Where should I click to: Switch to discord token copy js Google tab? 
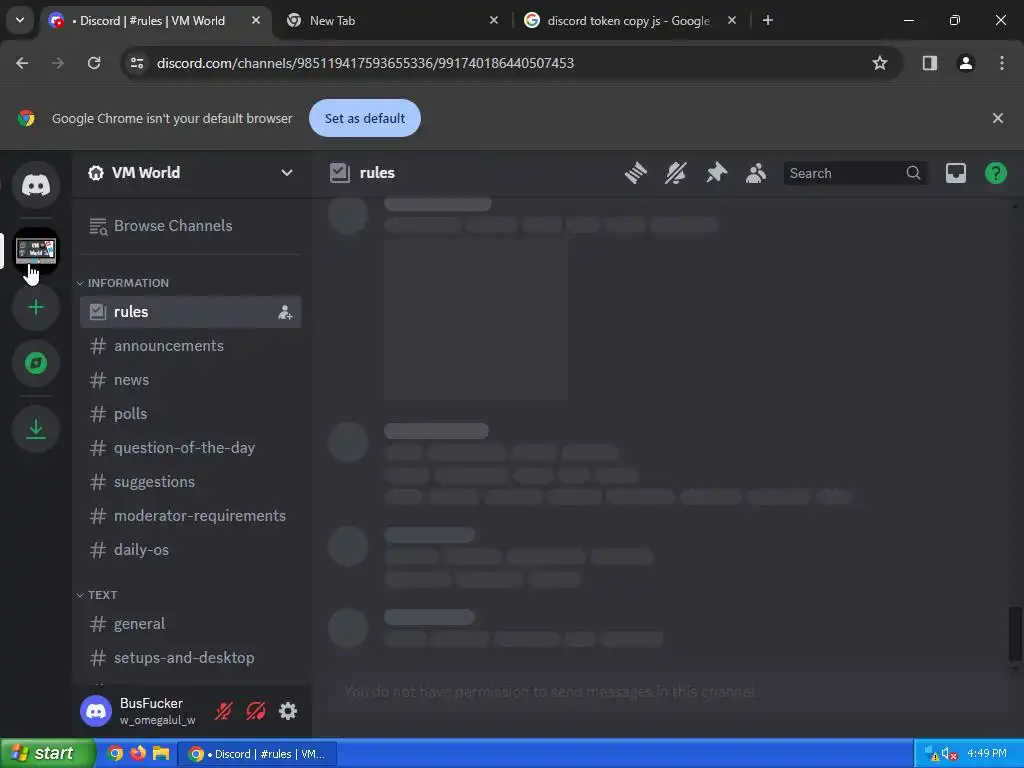628,21
